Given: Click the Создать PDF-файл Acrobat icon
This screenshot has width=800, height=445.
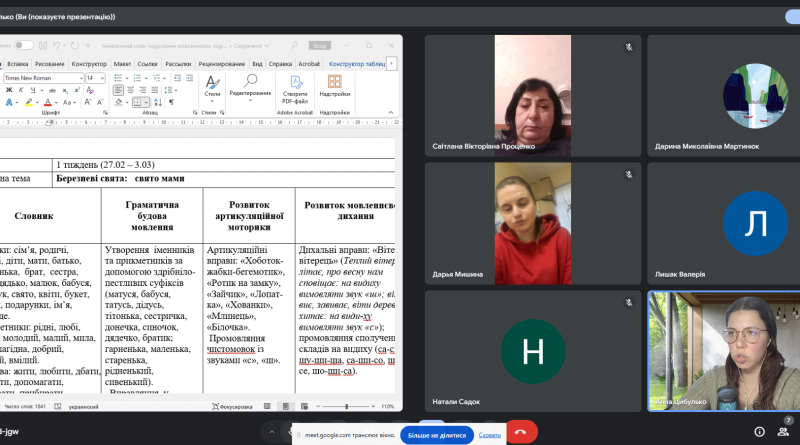Looking at the screenshot, I should click(x=295, y=89).
